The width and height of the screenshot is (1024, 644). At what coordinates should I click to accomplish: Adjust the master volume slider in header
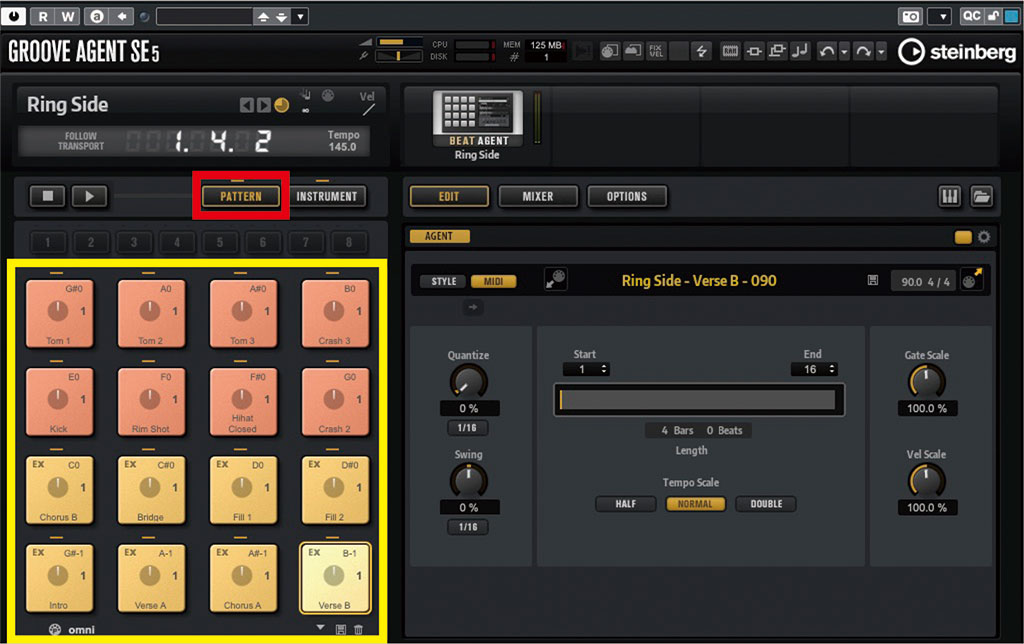(x=399, y=42)
